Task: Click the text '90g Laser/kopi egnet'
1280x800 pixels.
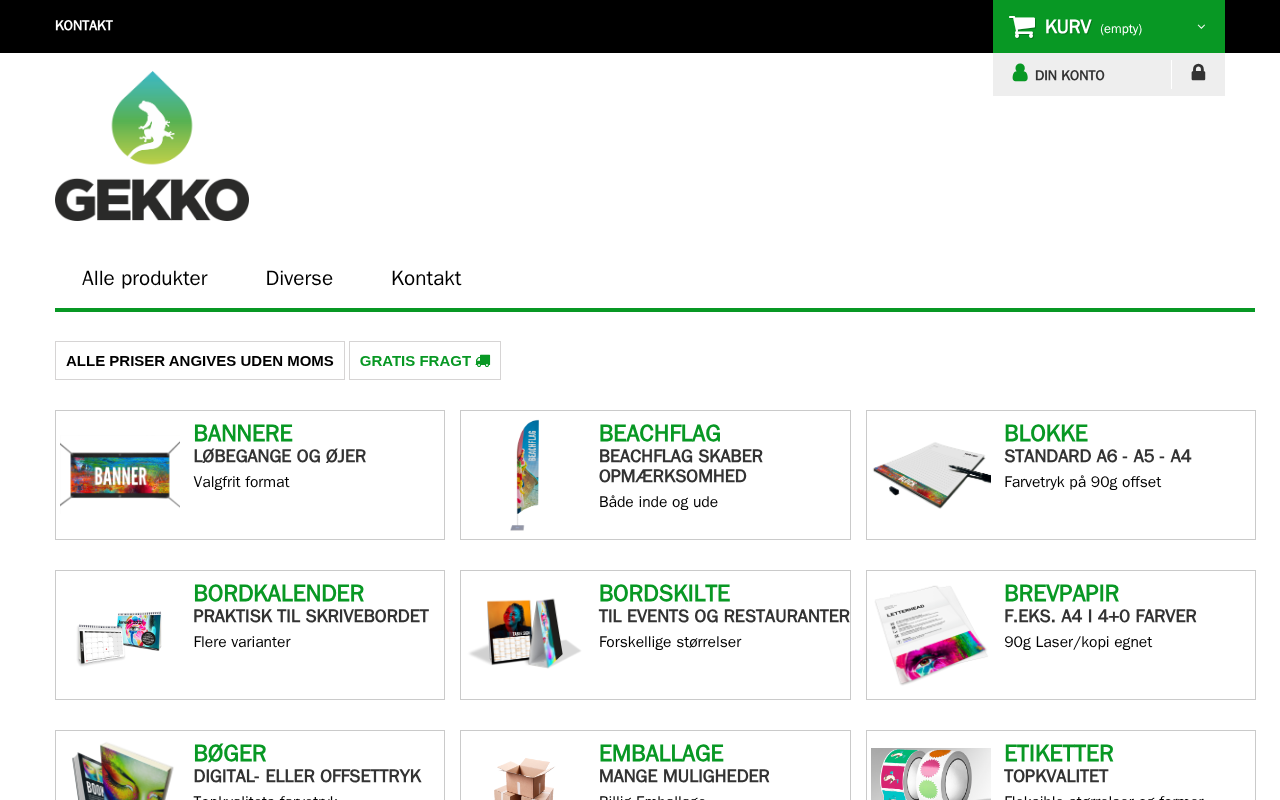Action: pyautogui.click(x=1078, y=642)
